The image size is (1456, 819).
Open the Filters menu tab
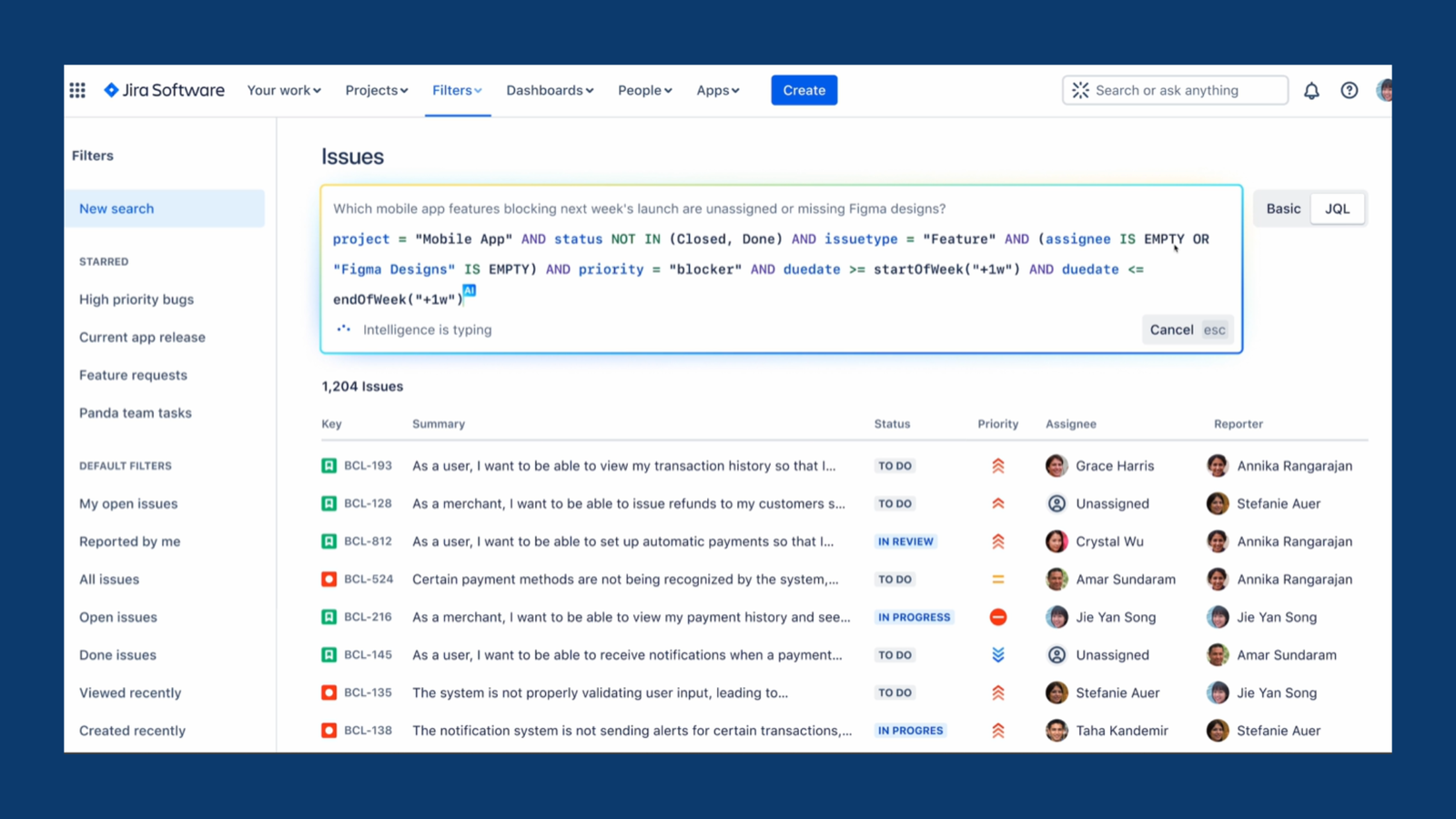(457, 90)
